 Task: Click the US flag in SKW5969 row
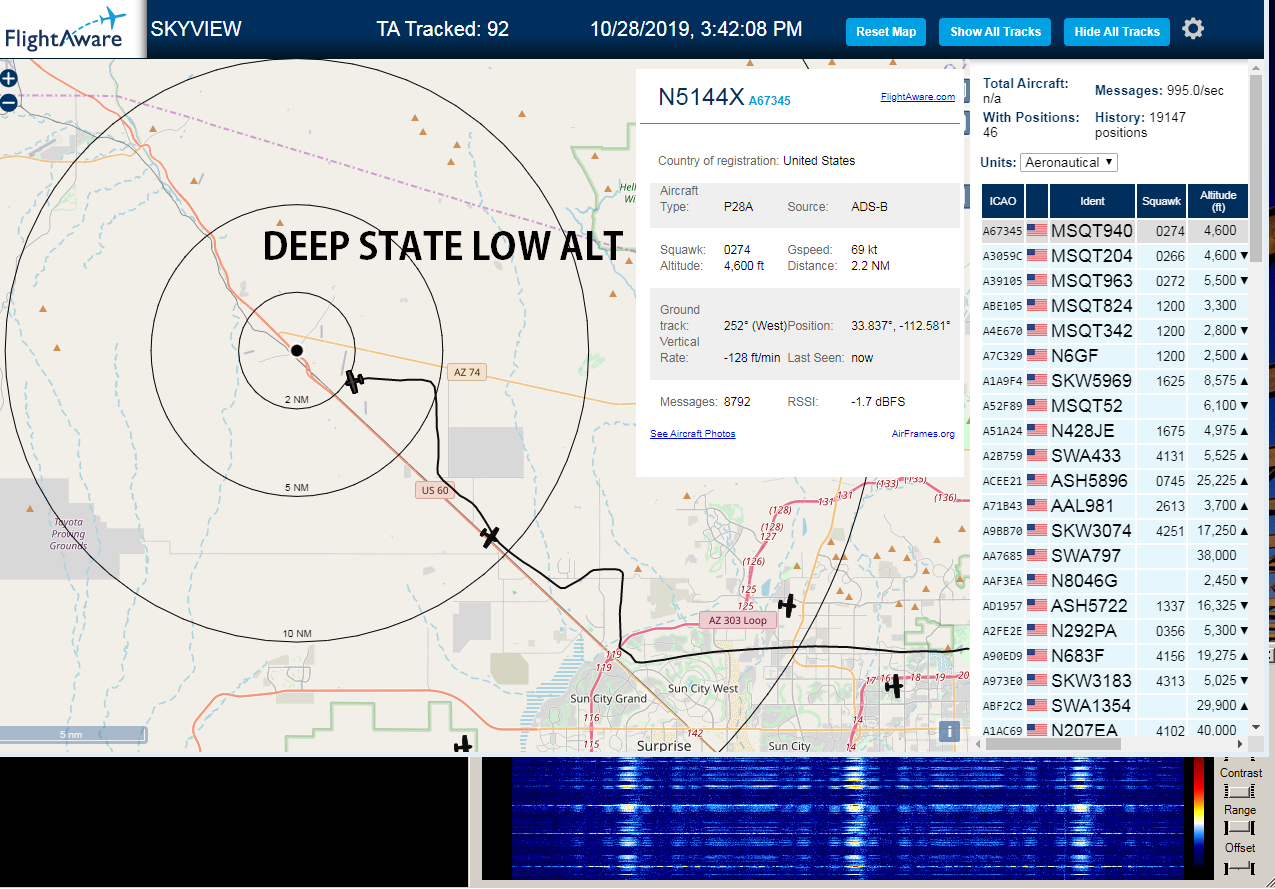click(x=1036, y=381)
